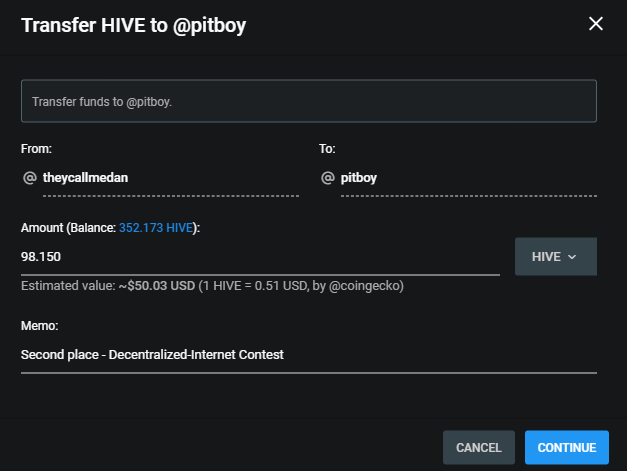The width and height of the screenshot is (627, 471).
Task: Click the To field pitboy
Action: [x=469, y=178]
